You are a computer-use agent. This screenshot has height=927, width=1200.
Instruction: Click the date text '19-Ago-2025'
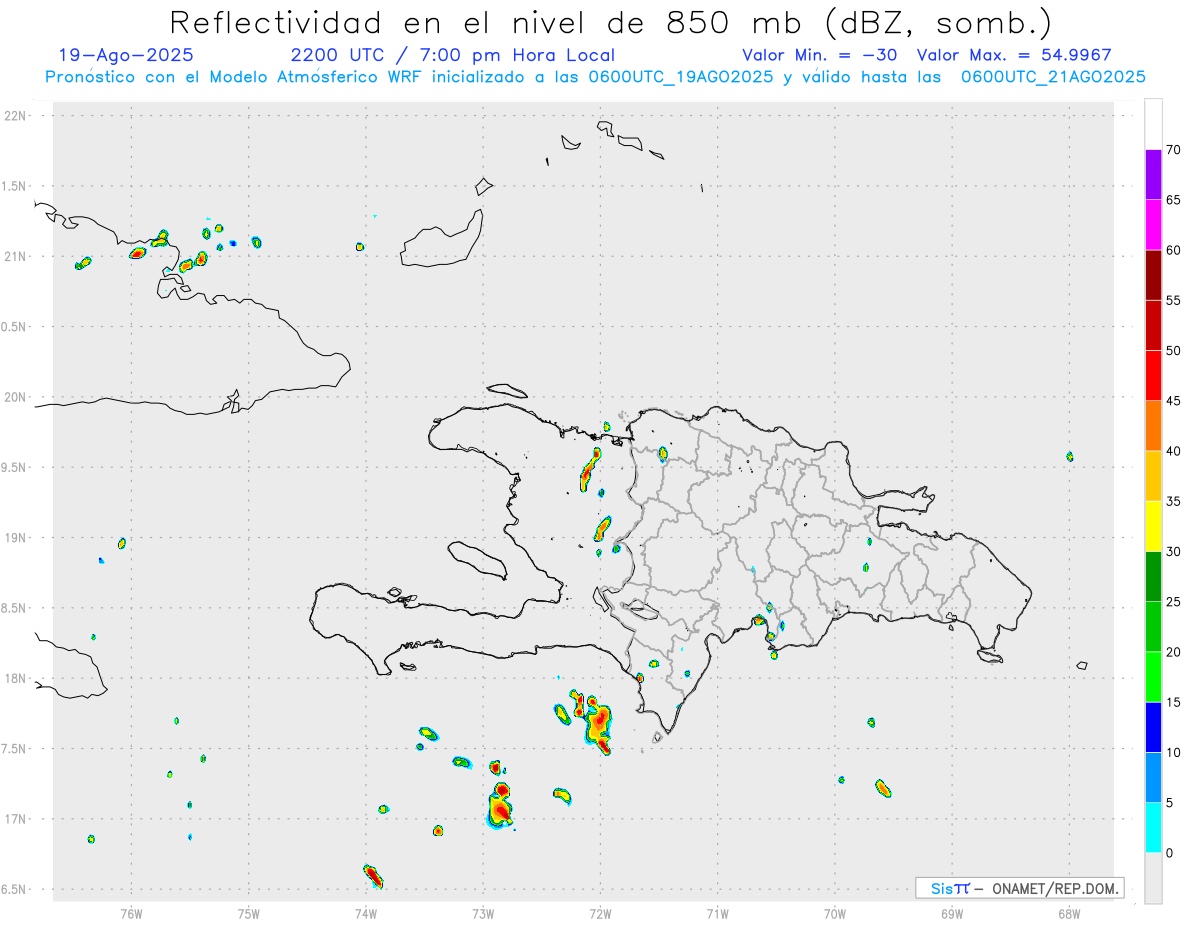[x=126, y=55]
